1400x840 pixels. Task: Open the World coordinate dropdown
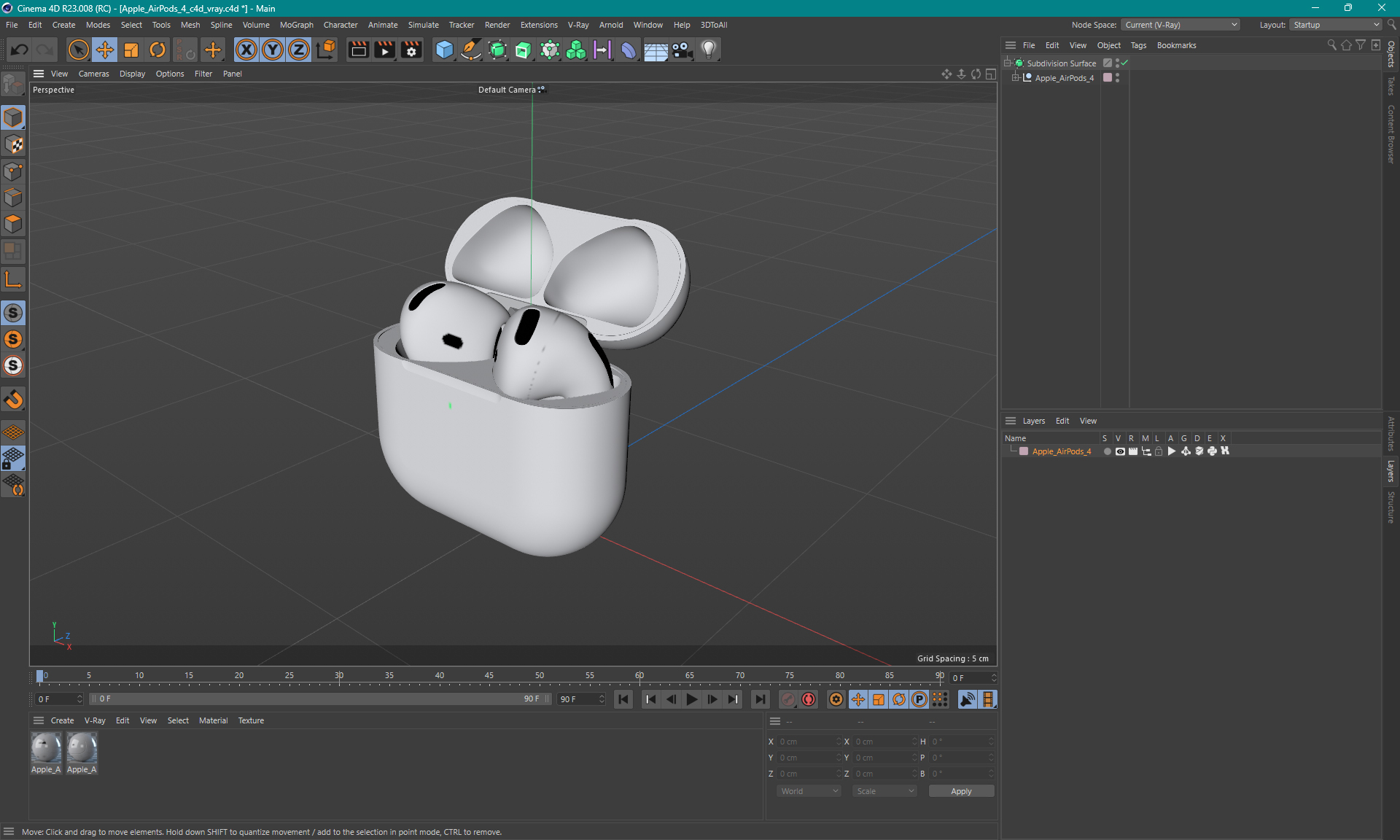click(809, 791)
